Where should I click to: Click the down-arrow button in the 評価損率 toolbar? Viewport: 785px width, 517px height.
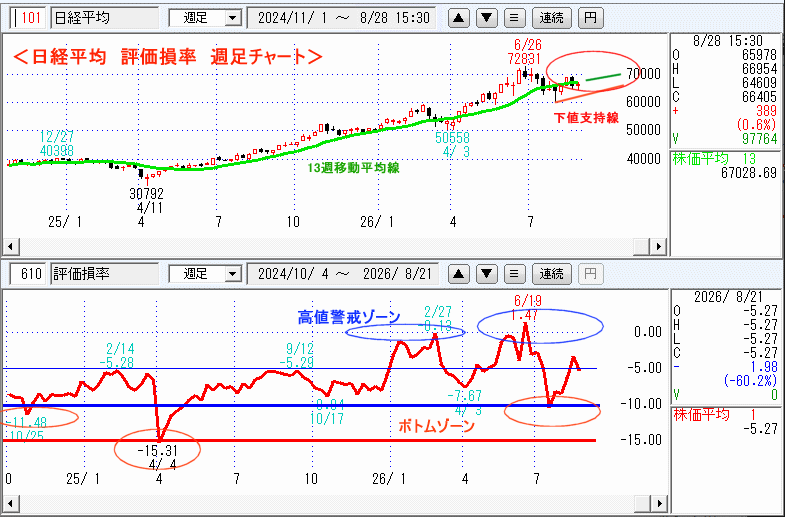tap(486, 274)
